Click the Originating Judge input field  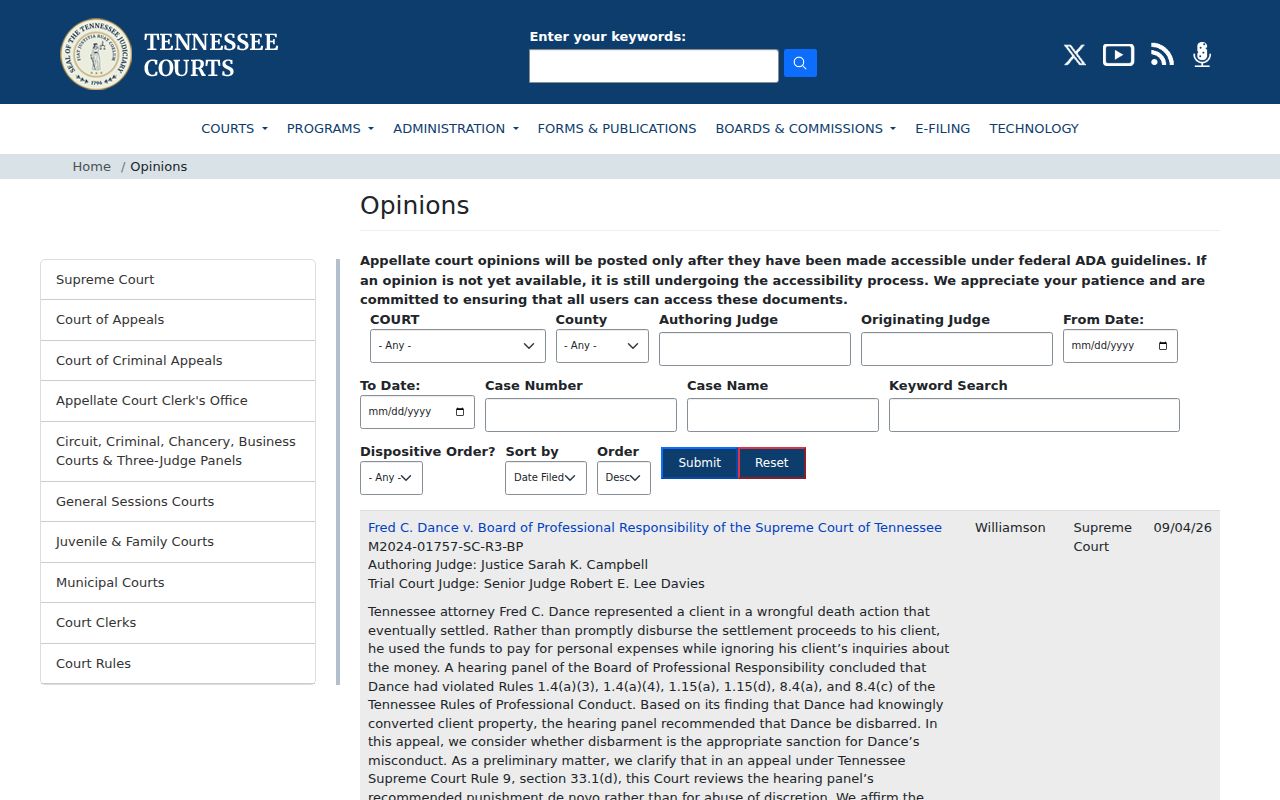pyautogui.click(x=957, y=349)
